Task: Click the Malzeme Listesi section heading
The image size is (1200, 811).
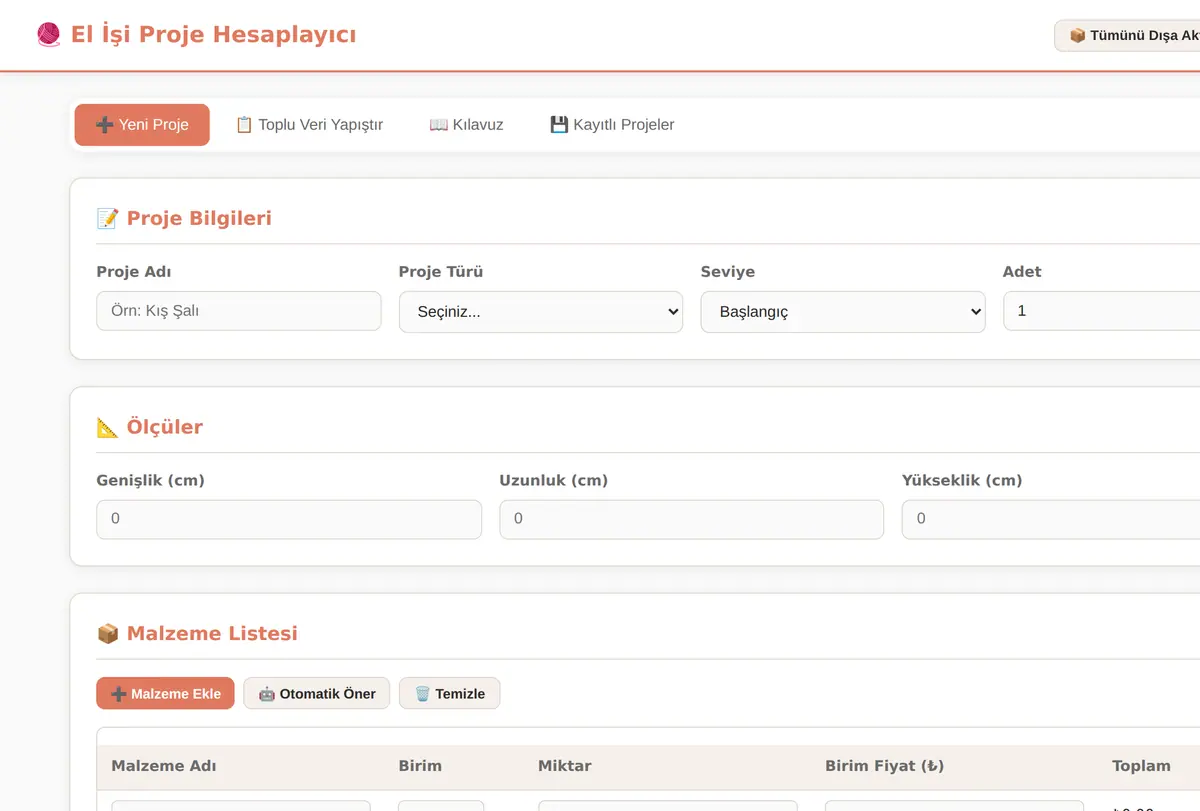Action: point(197,633)
